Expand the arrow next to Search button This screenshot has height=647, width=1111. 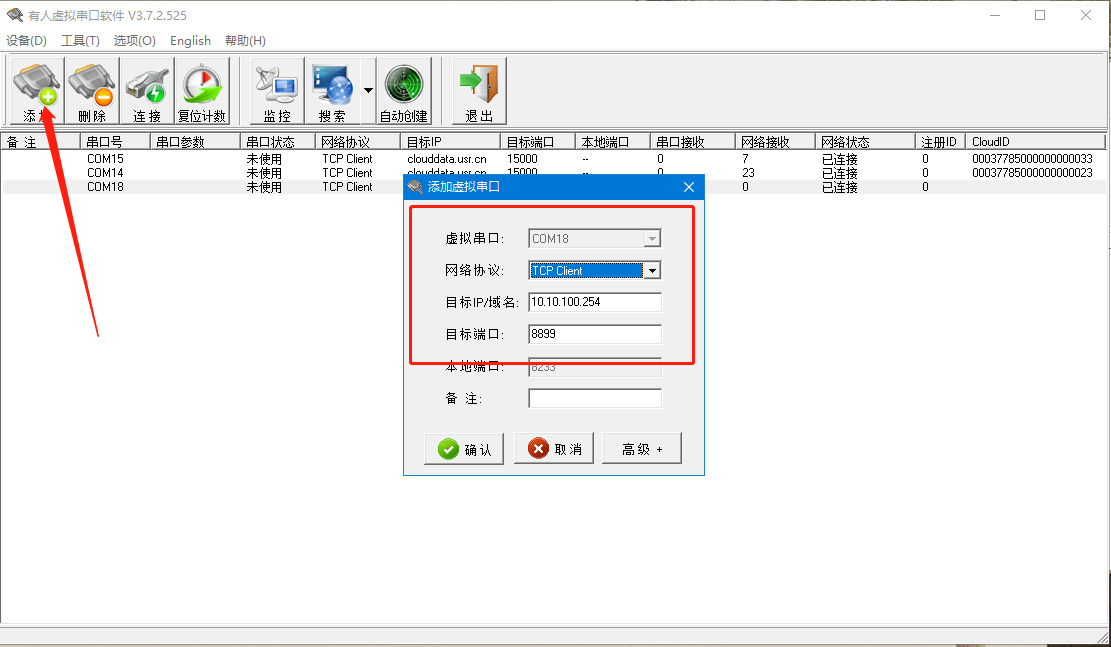pyautogui.click(x=368, y=90)
